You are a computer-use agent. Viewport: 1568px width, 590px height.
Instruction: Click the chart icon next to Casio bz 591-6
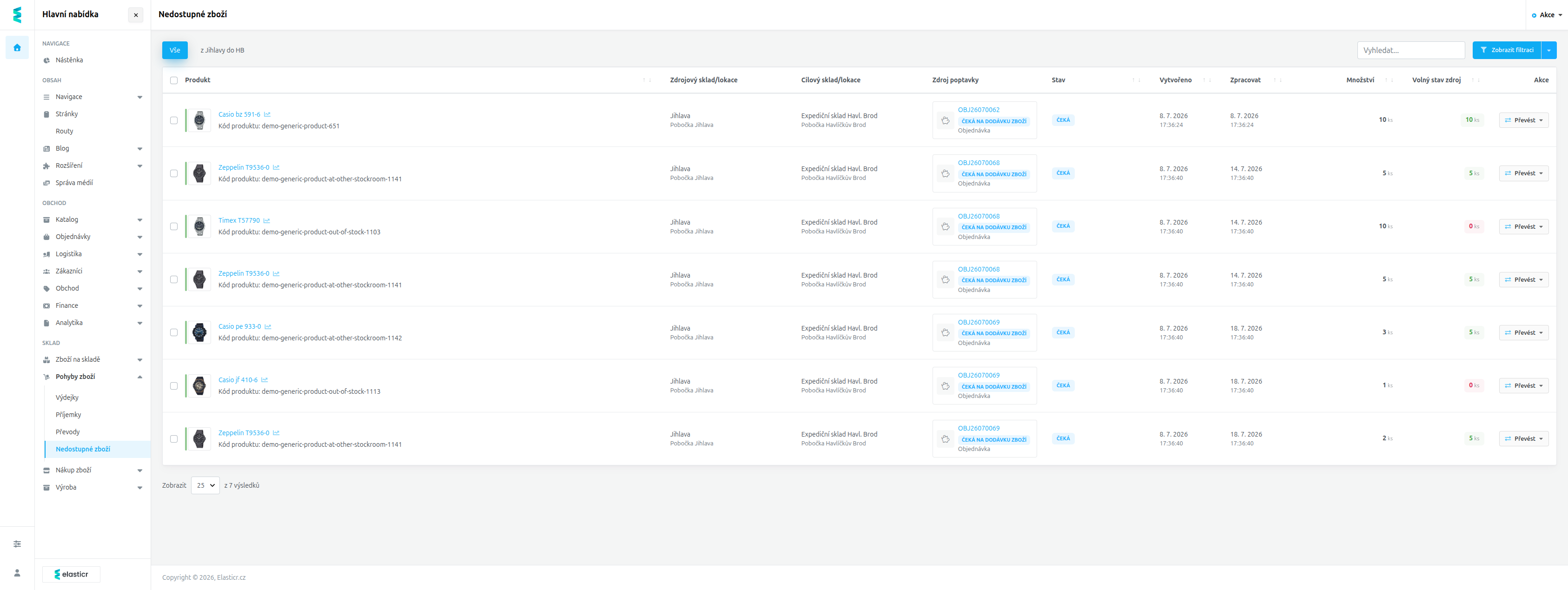pyautogui.click(x=267, y=114)
